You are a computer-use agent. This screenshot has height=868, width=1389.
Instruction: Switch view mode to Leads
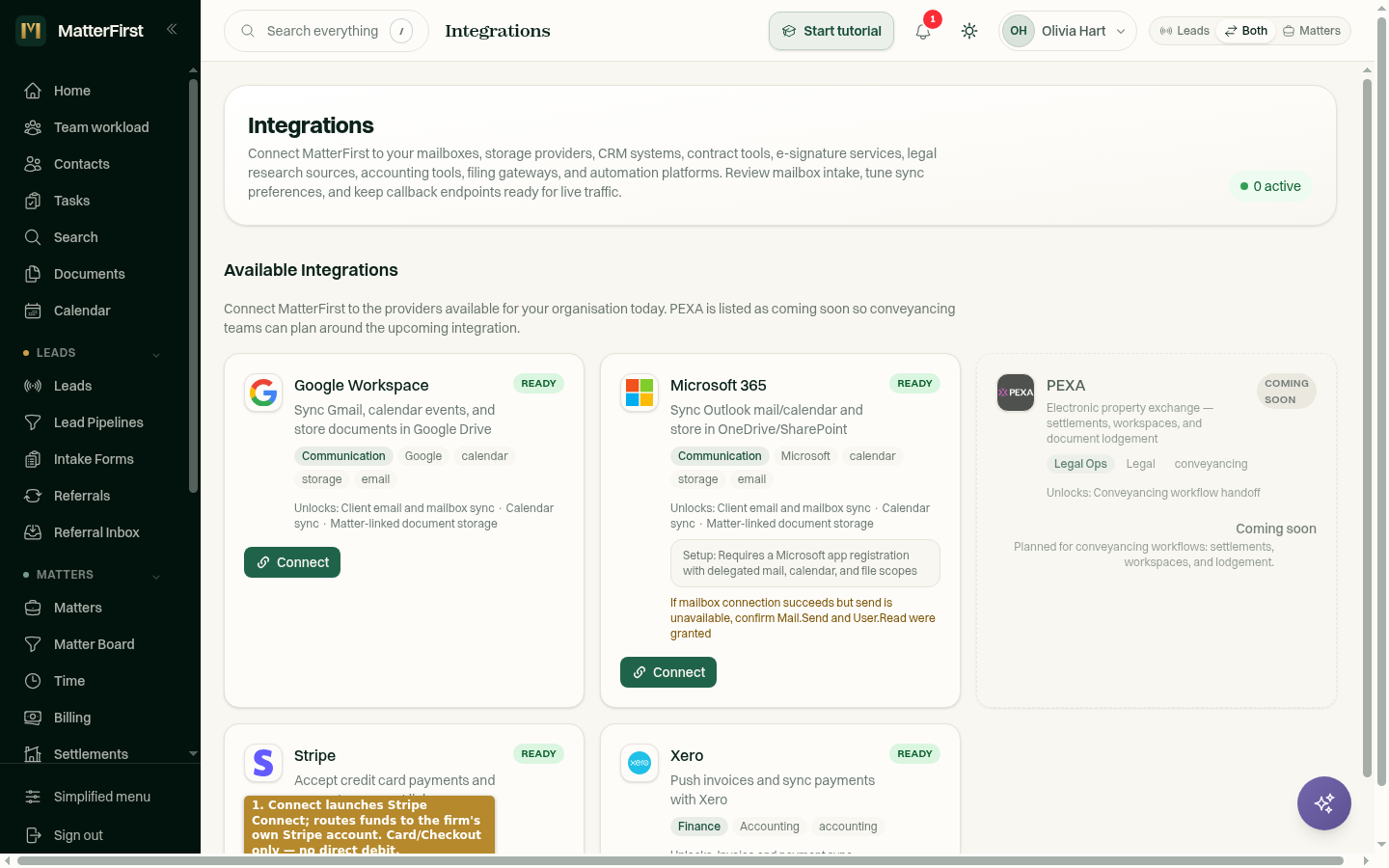click(x=1185, y=31)
